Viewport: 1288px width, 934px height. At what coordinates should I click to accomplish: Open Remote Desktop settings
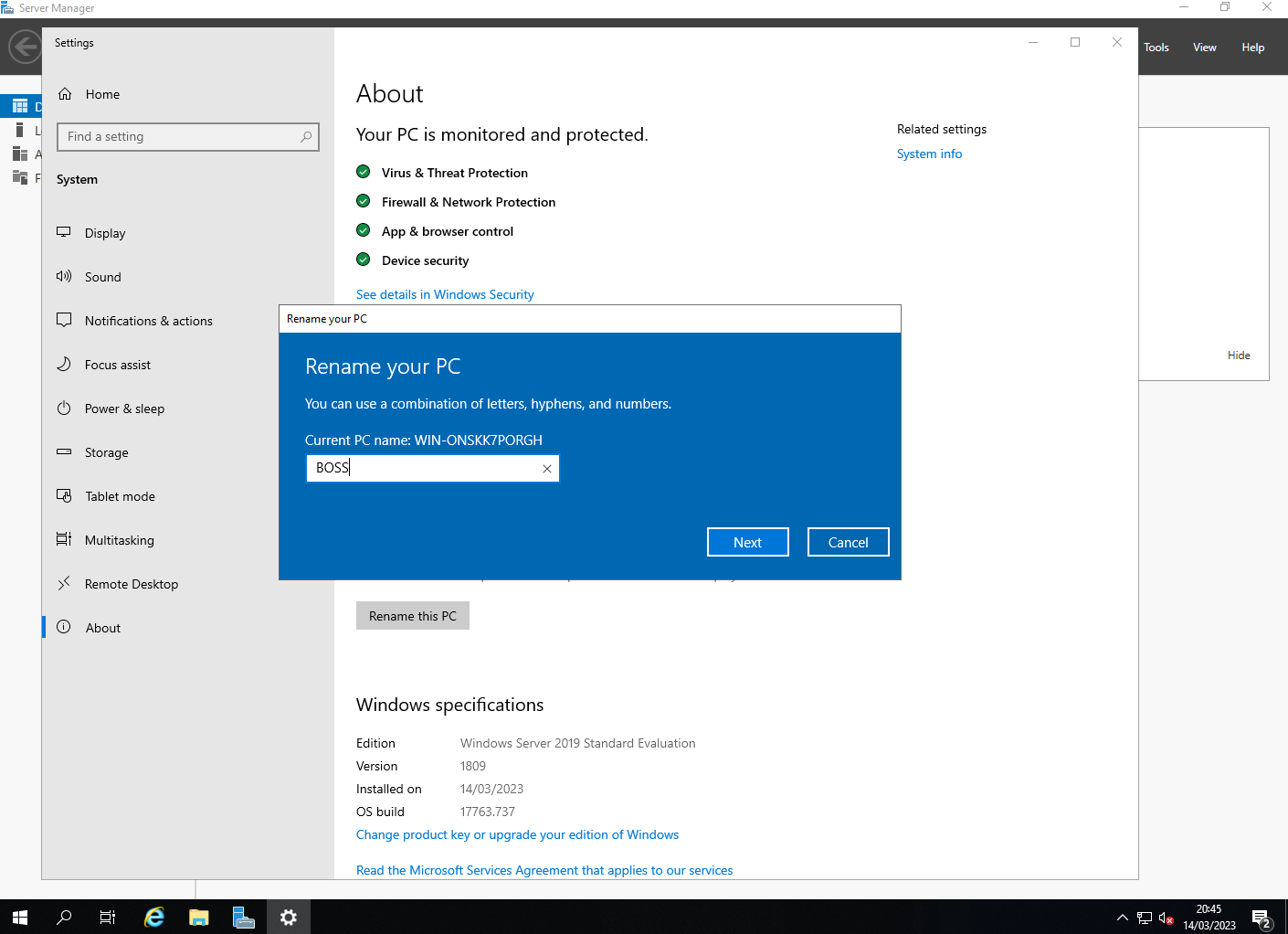click(131, 584)
